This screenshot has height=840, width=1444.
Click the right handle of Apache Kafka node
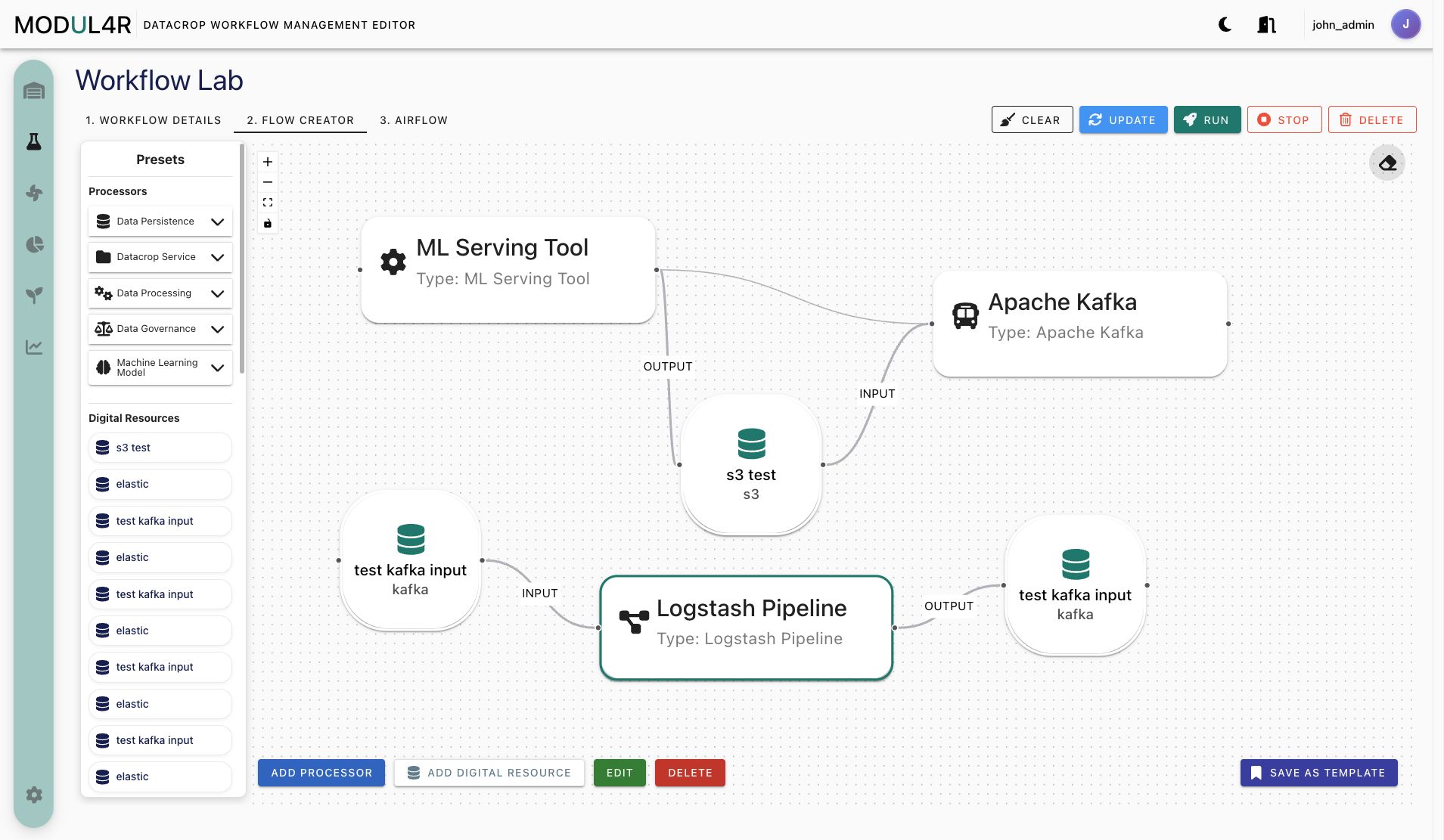pyautogui.click(x=1228, y=324)
